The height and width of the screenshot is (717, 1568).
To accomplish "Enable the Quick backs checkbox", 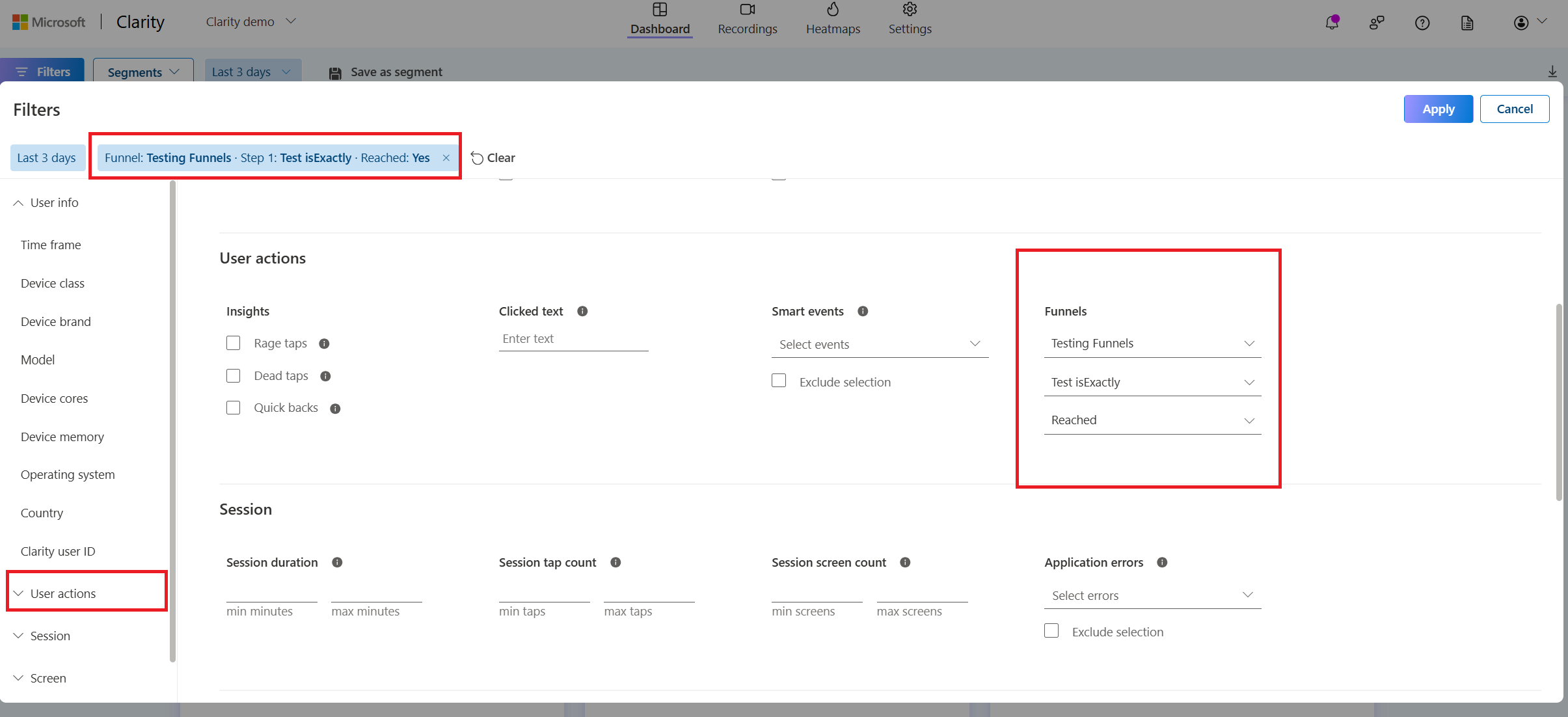I will [233, 407].
